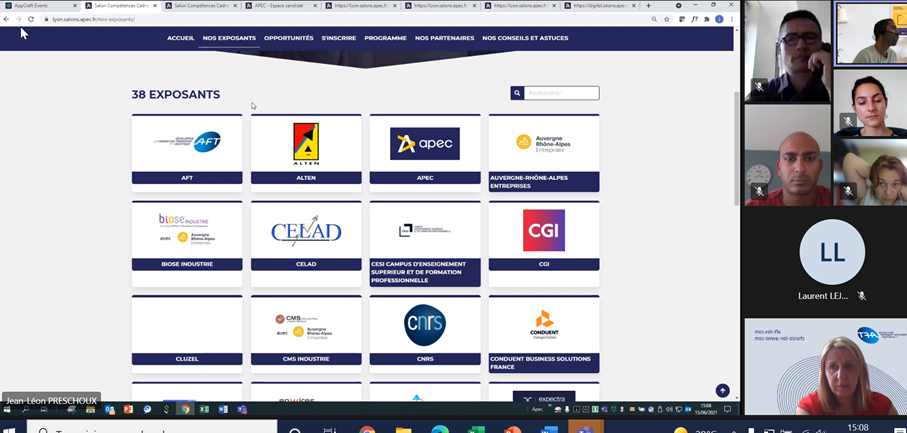Select the man with glasses video tile

(x=788, y=51)
